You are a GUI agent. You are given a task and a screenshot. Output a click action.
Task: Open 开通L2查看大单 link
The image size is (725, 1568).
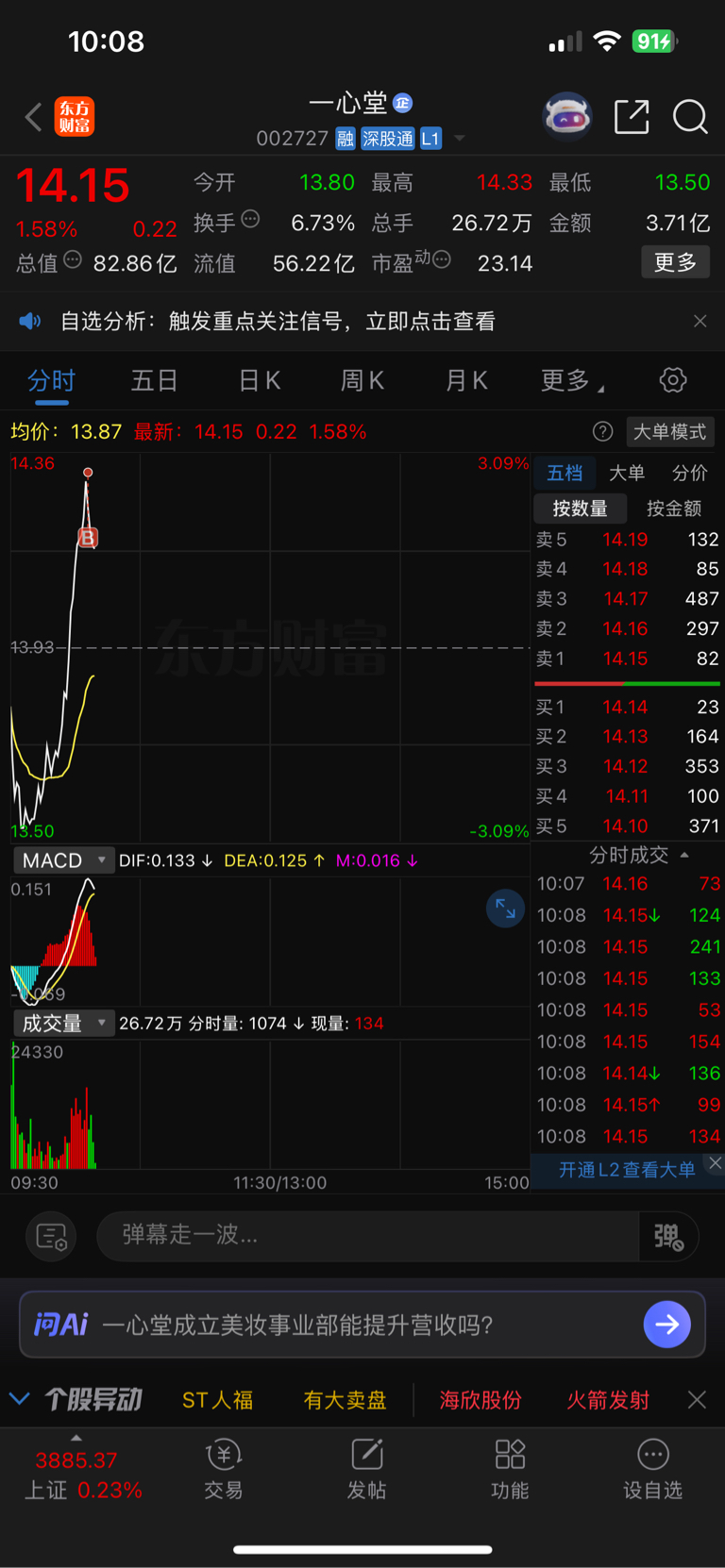pyautogui.click(x=627, y=1170)
